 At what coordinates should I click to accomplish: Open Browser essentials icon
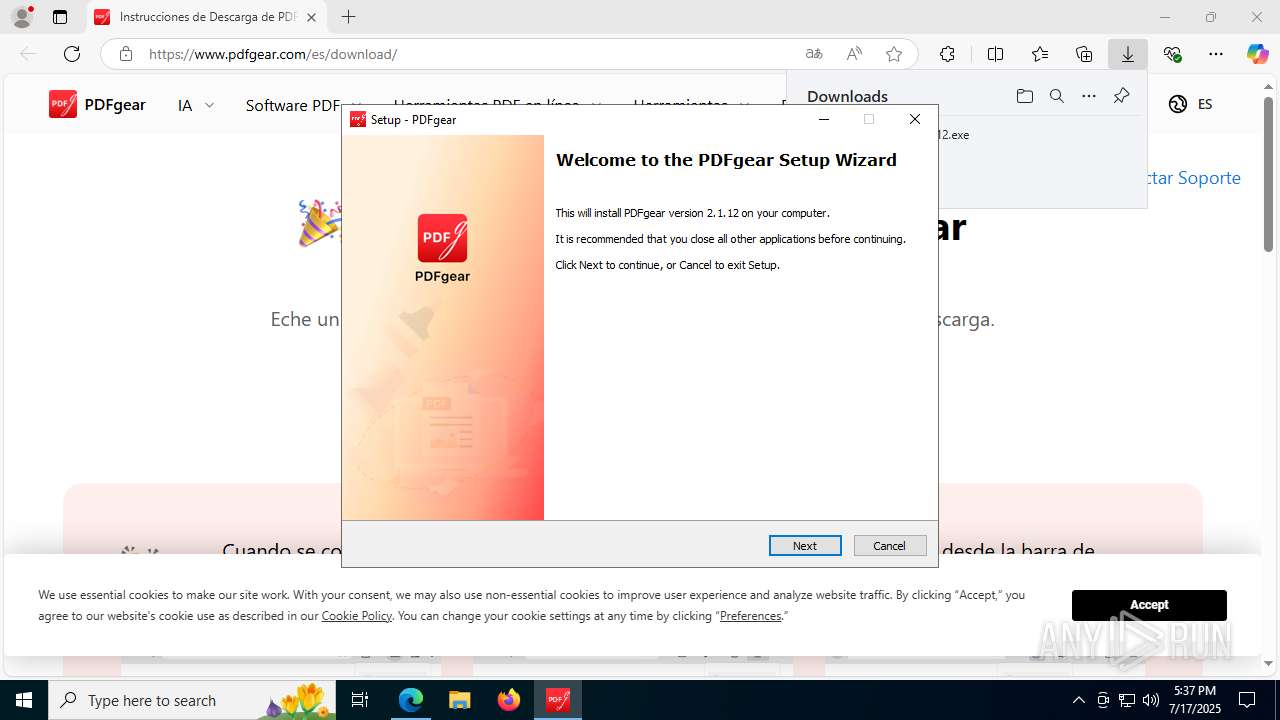[x=1172, y=54]
